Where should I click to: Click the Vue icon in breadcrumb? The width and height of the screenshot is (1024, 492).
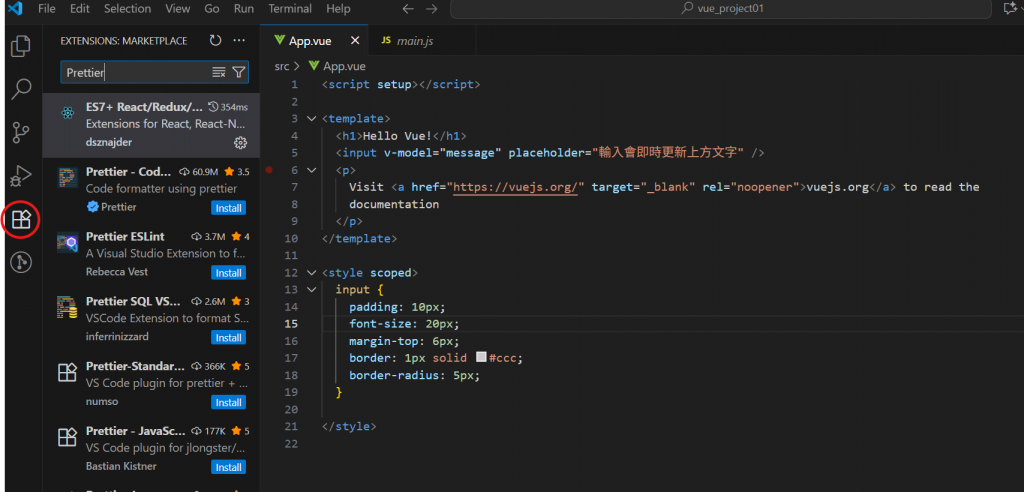click(314, 66)
